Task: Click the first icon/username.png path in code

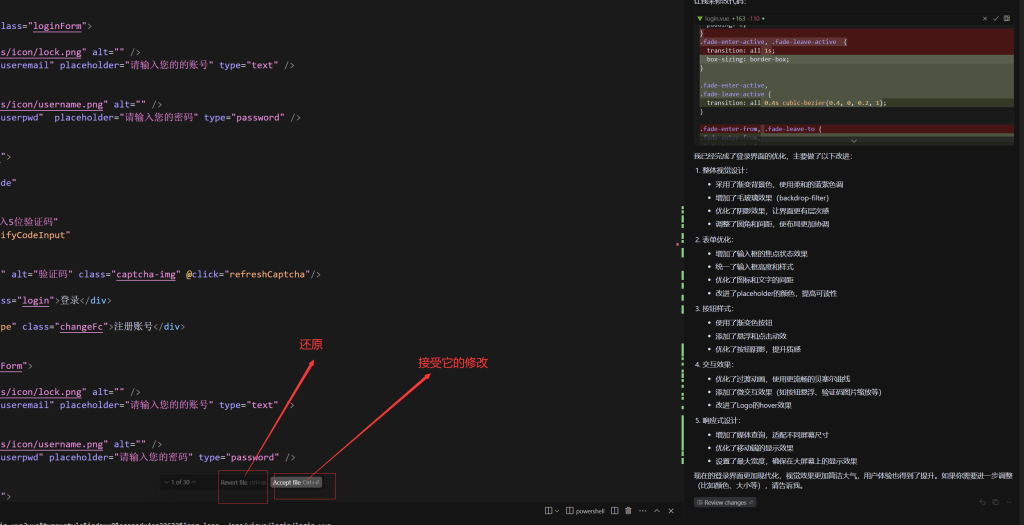Action: 54,104
